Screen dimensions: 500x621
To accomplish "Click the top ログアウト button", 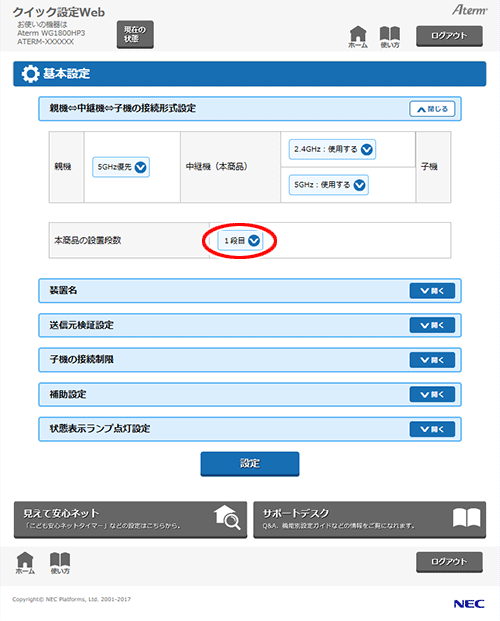I will (x=449, y=36).
